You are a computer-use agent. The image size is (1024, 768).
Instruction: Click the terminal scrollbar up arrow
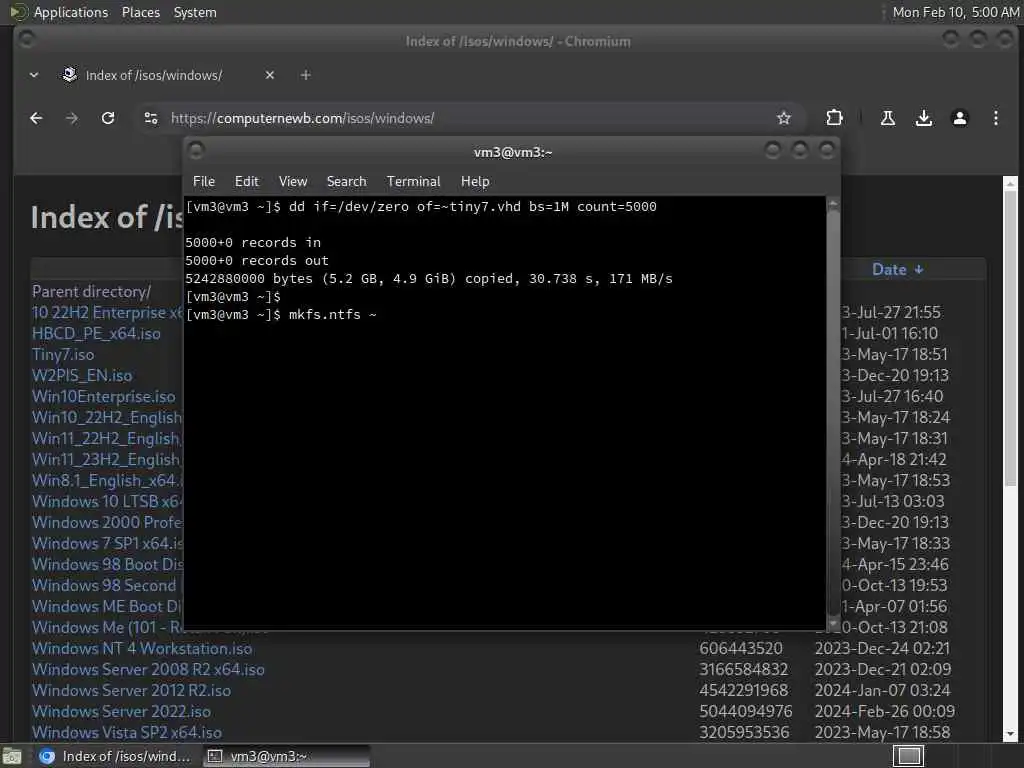pos(833,204)
